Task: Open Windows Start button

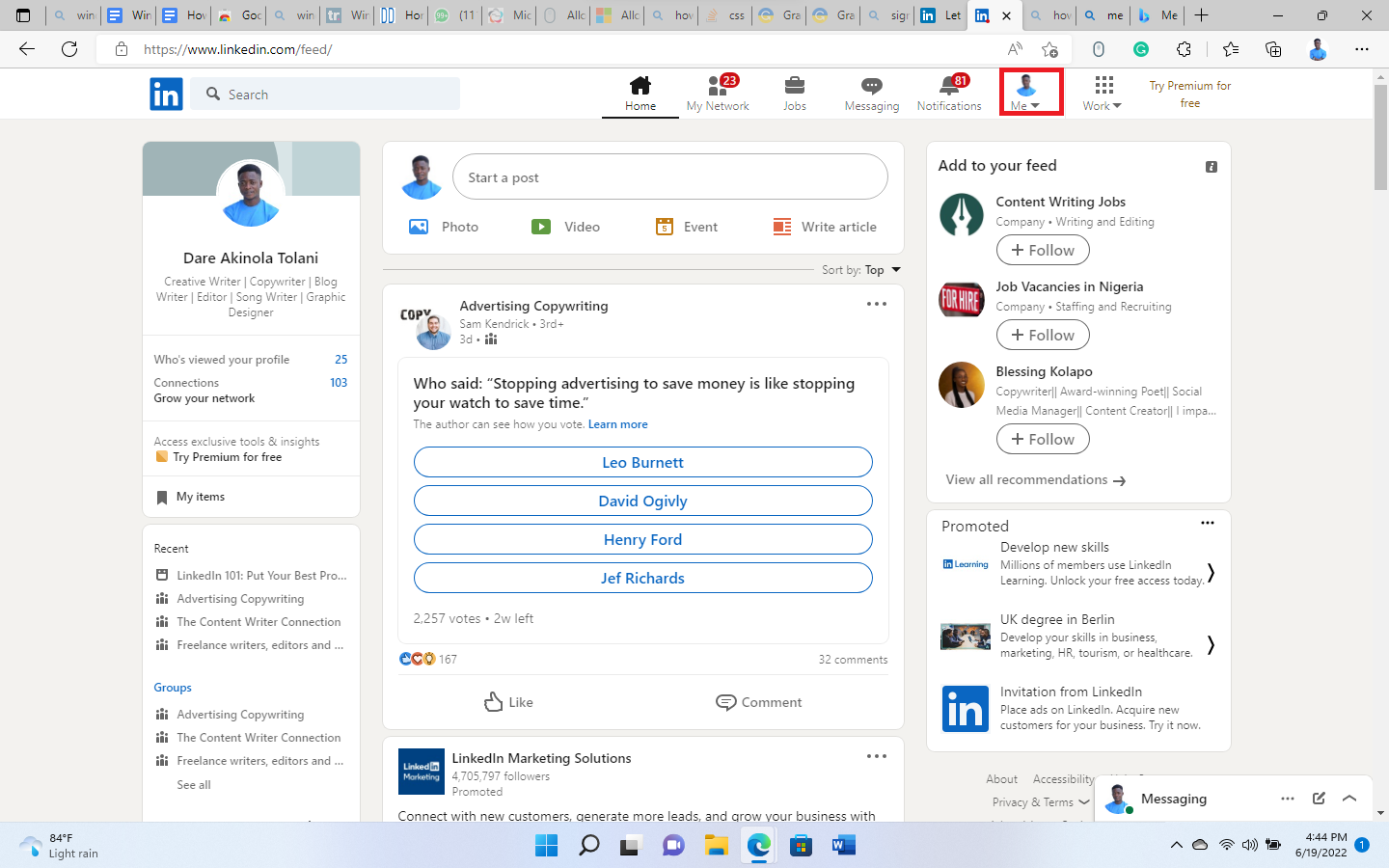Action: tap(546, 846)
